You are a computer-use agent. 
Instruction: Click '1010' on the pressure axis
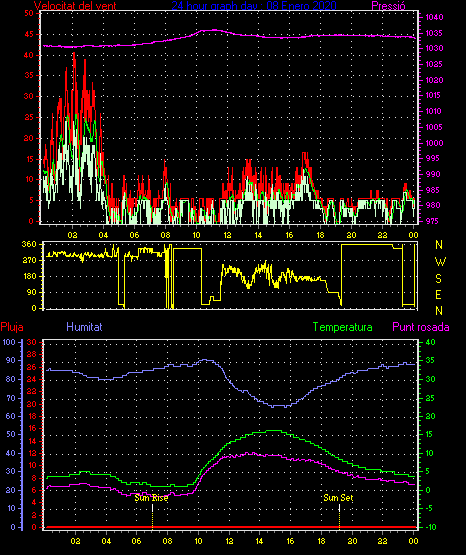[434, 111]
